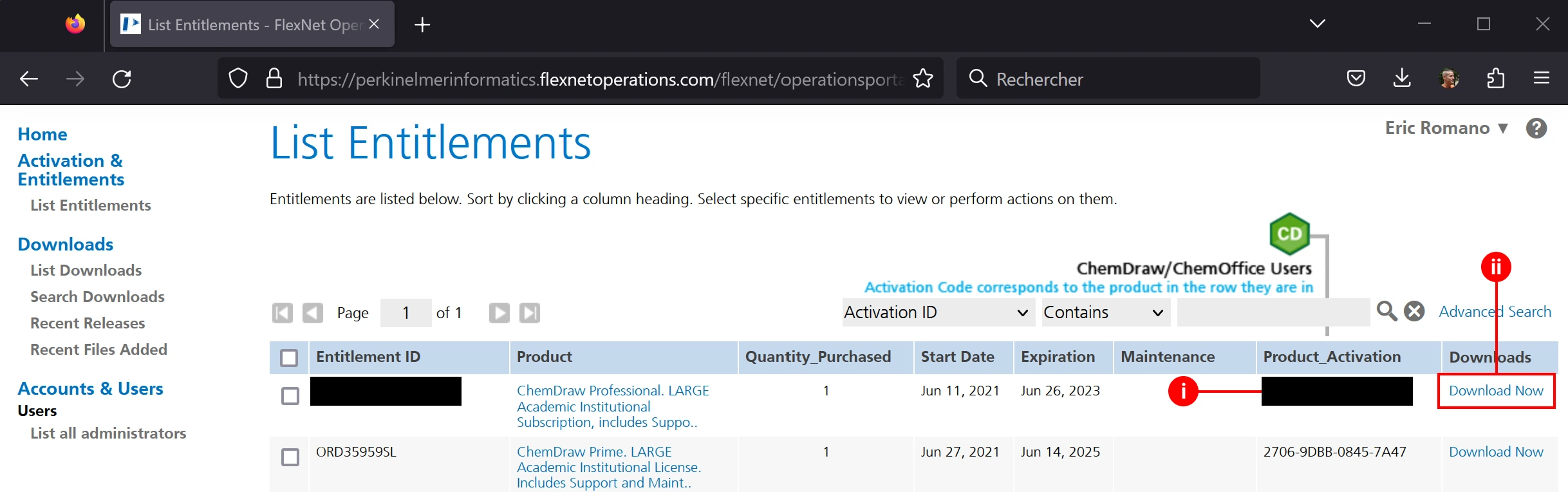
Task: Sort by the Maintenance column
Action: coord(1168,357)
